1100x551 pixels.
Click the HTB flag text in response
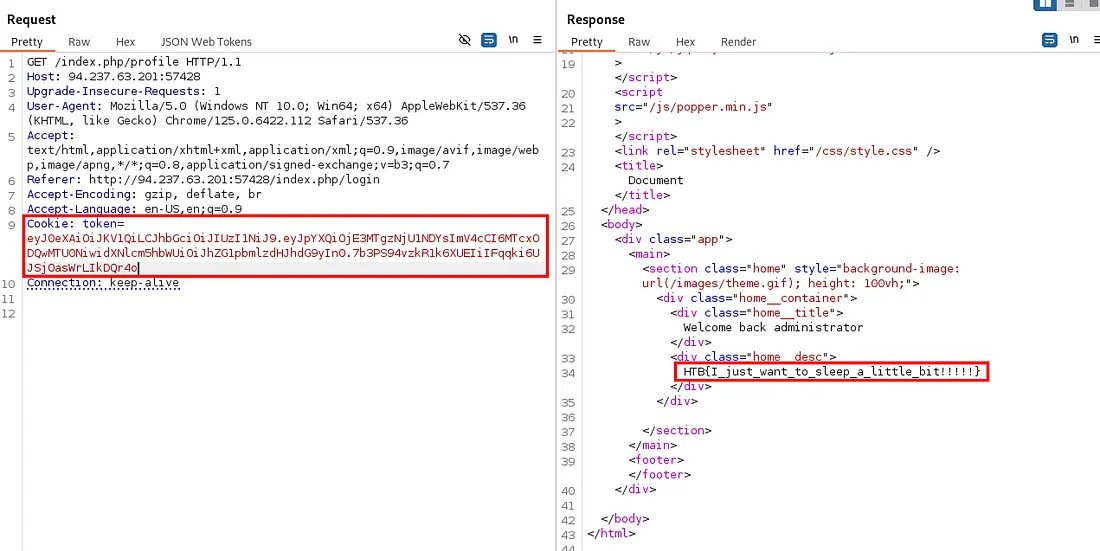(832, 372)
